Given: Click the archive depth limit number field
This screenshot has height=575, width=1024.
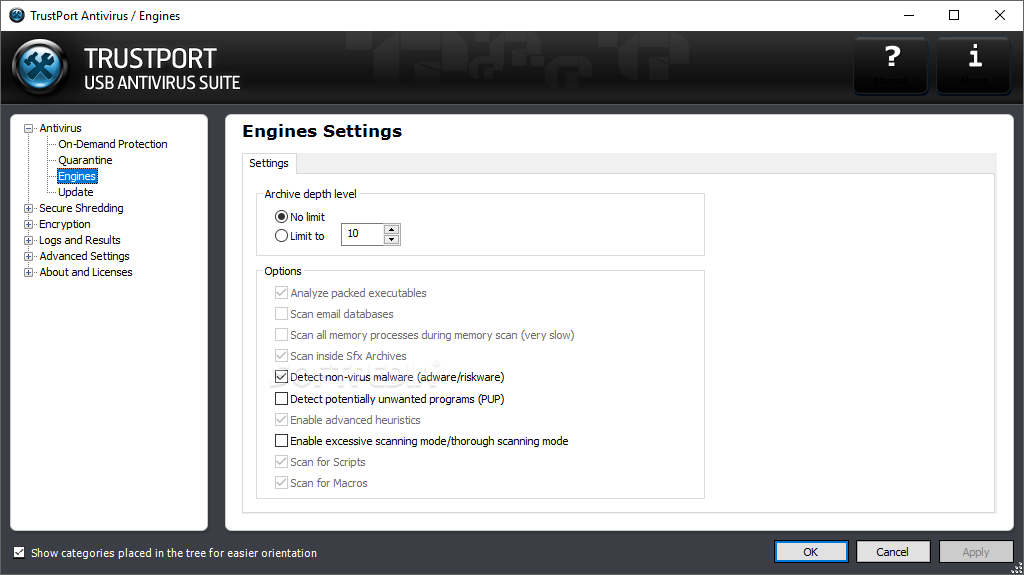Looking at the screenshot, I should point(363,234).
